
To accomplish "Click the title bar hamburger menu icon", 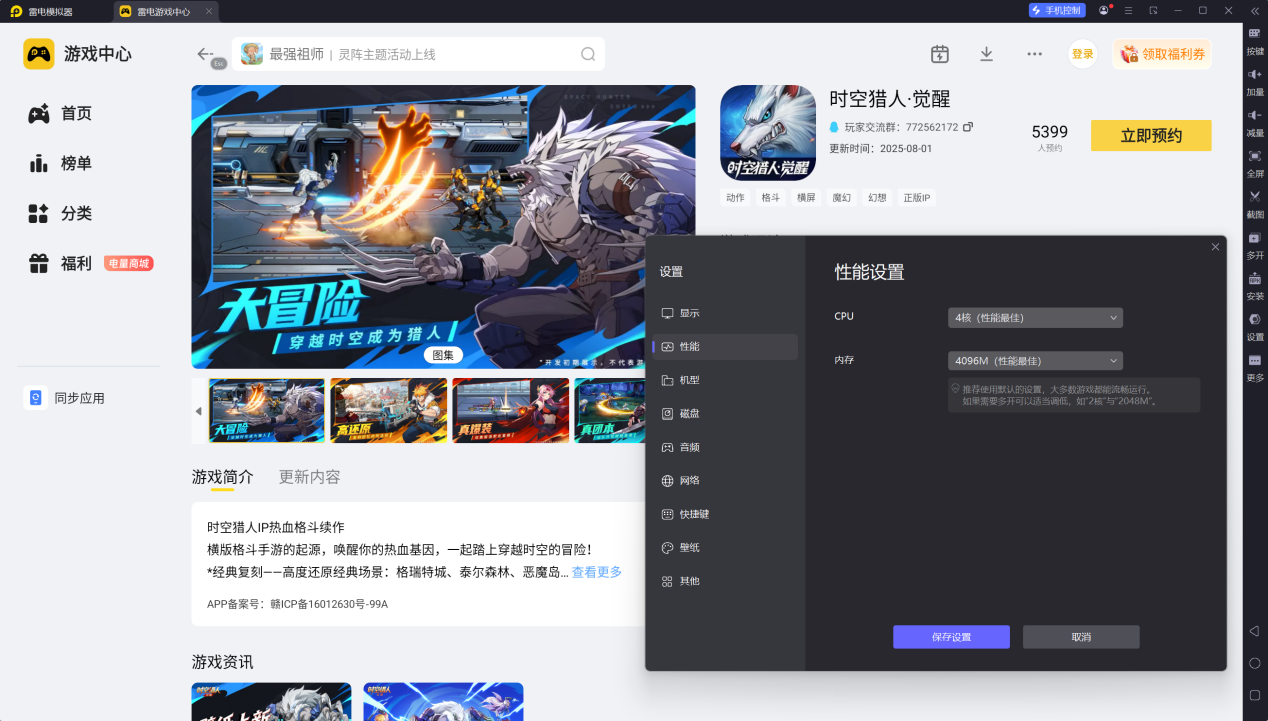I will 1128,10.
